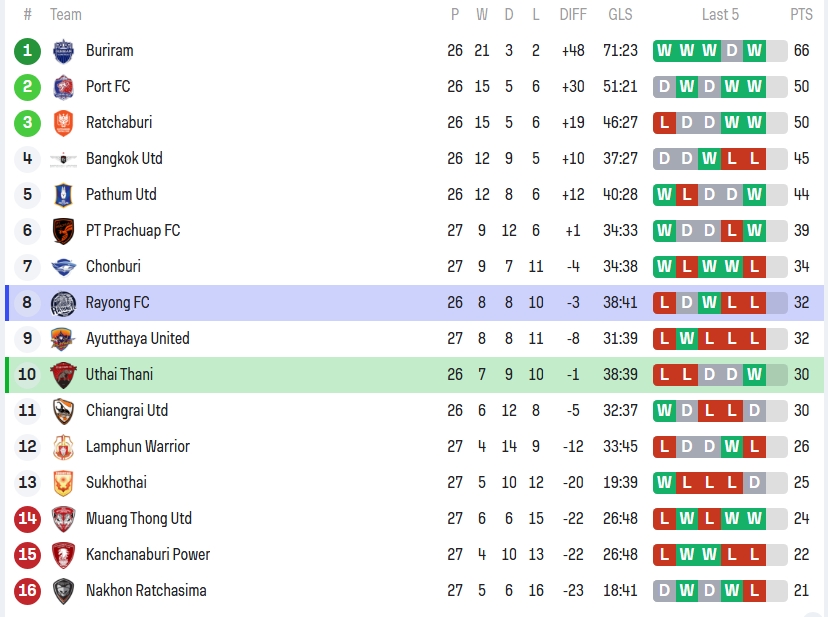Open the Rayong FC team page
Screen dimensions: 828x617
[x=117, y=303]
